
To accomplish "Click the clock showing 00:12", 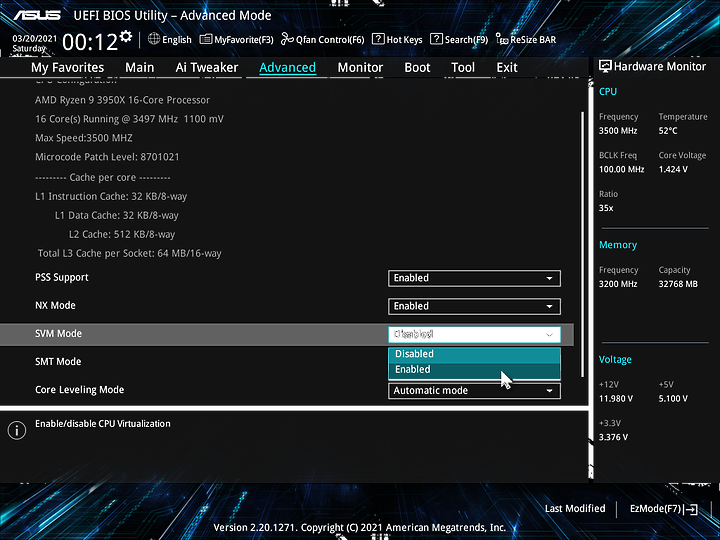I will point(90,43).
